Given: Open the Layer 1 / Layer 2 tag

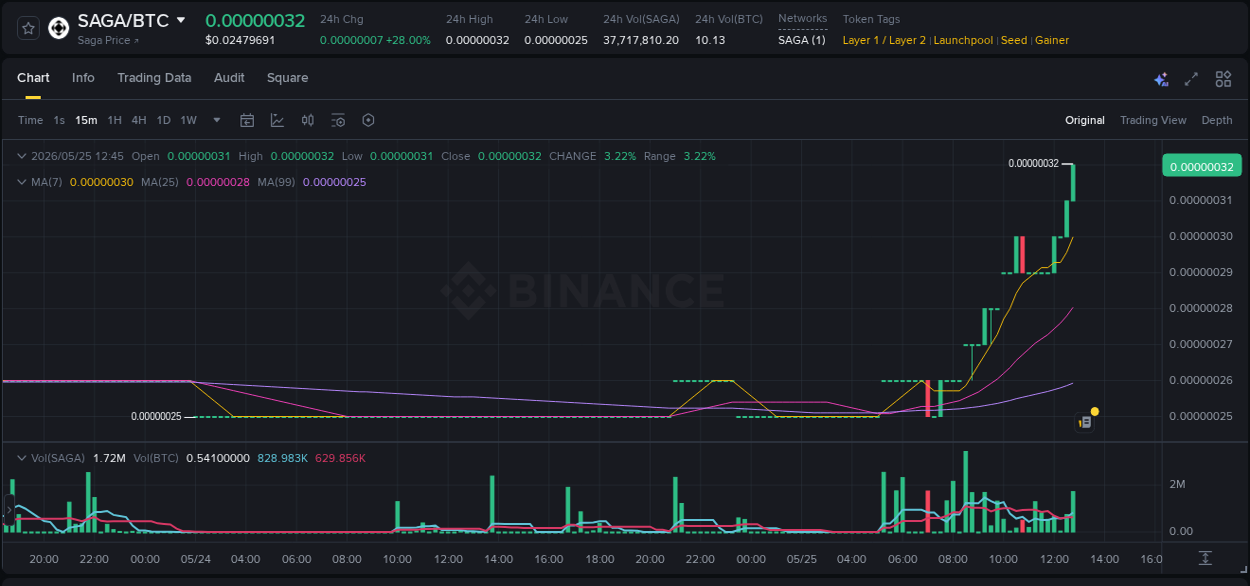Looking at the screenshot, I should (884, 40).
